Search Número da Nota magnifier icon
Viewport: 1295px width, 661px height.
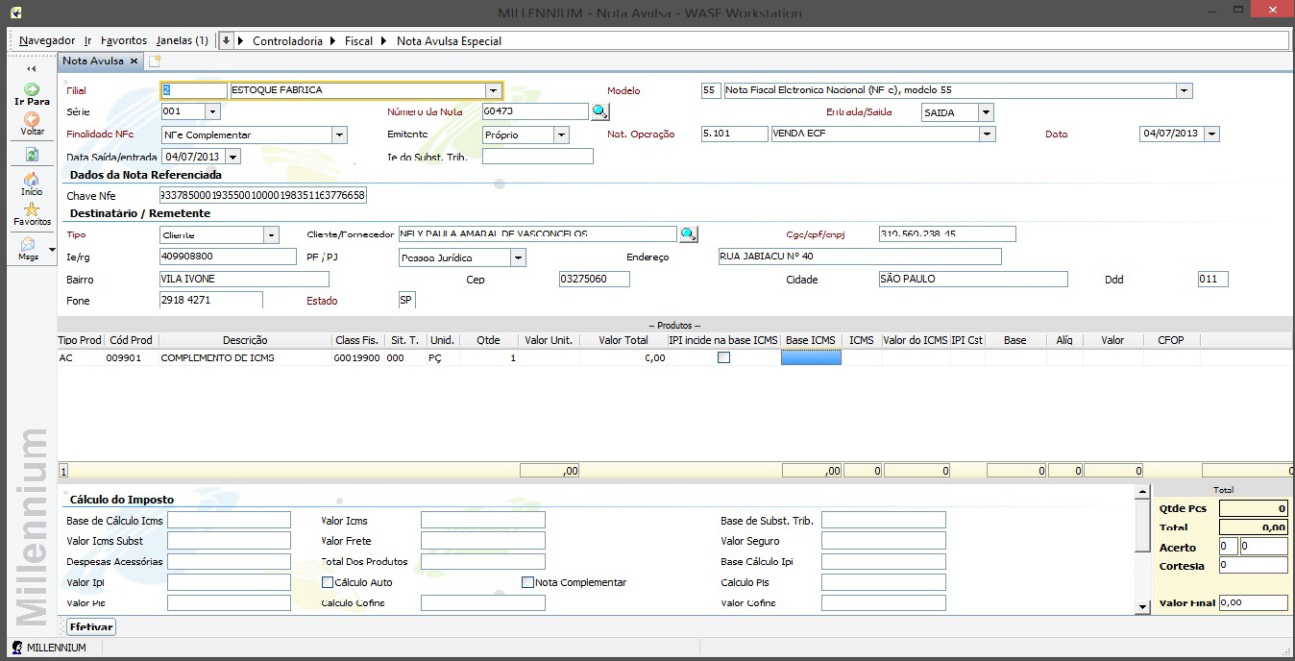(599, 112)
